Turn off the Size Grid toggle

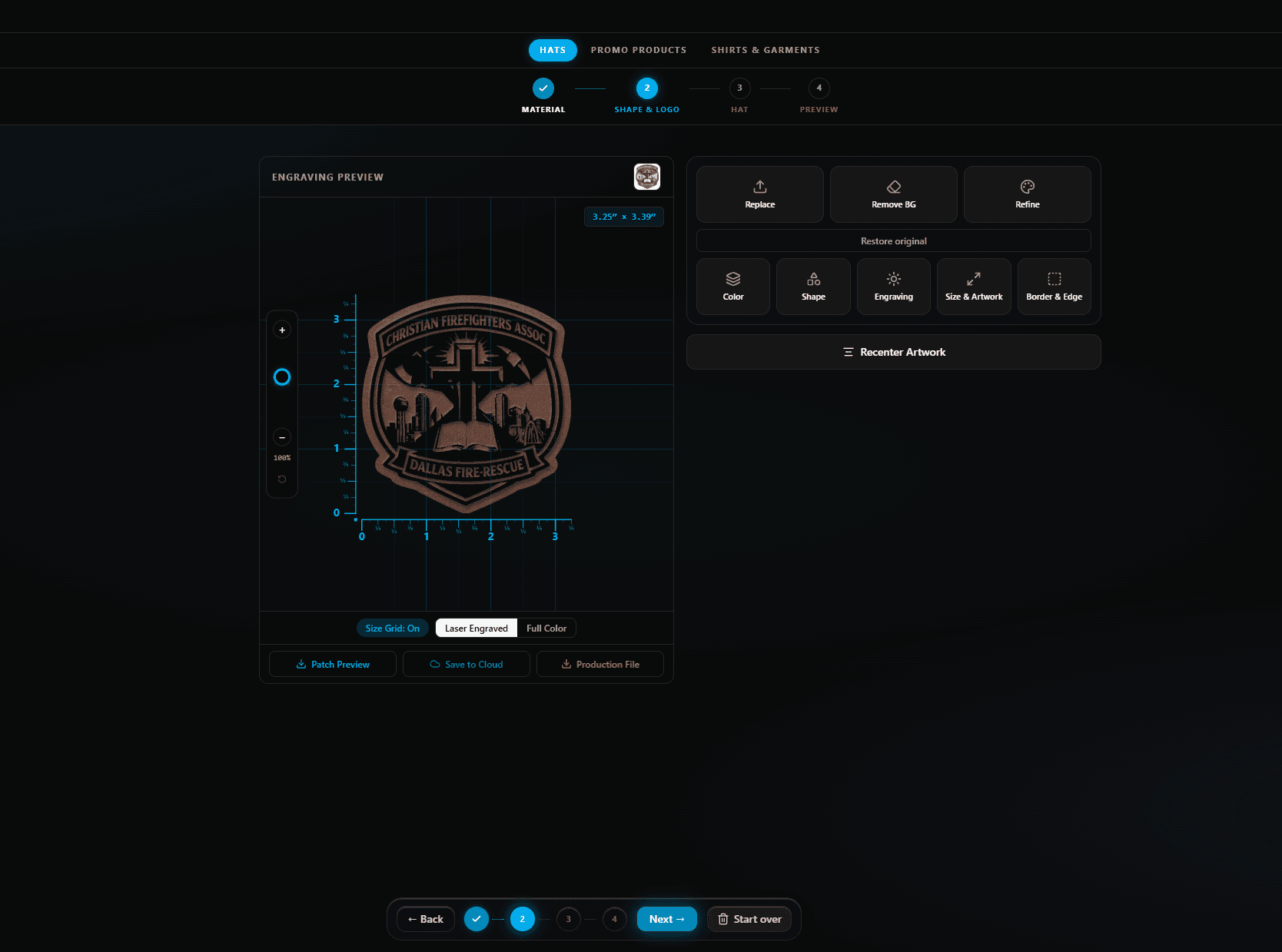[393, 628]
